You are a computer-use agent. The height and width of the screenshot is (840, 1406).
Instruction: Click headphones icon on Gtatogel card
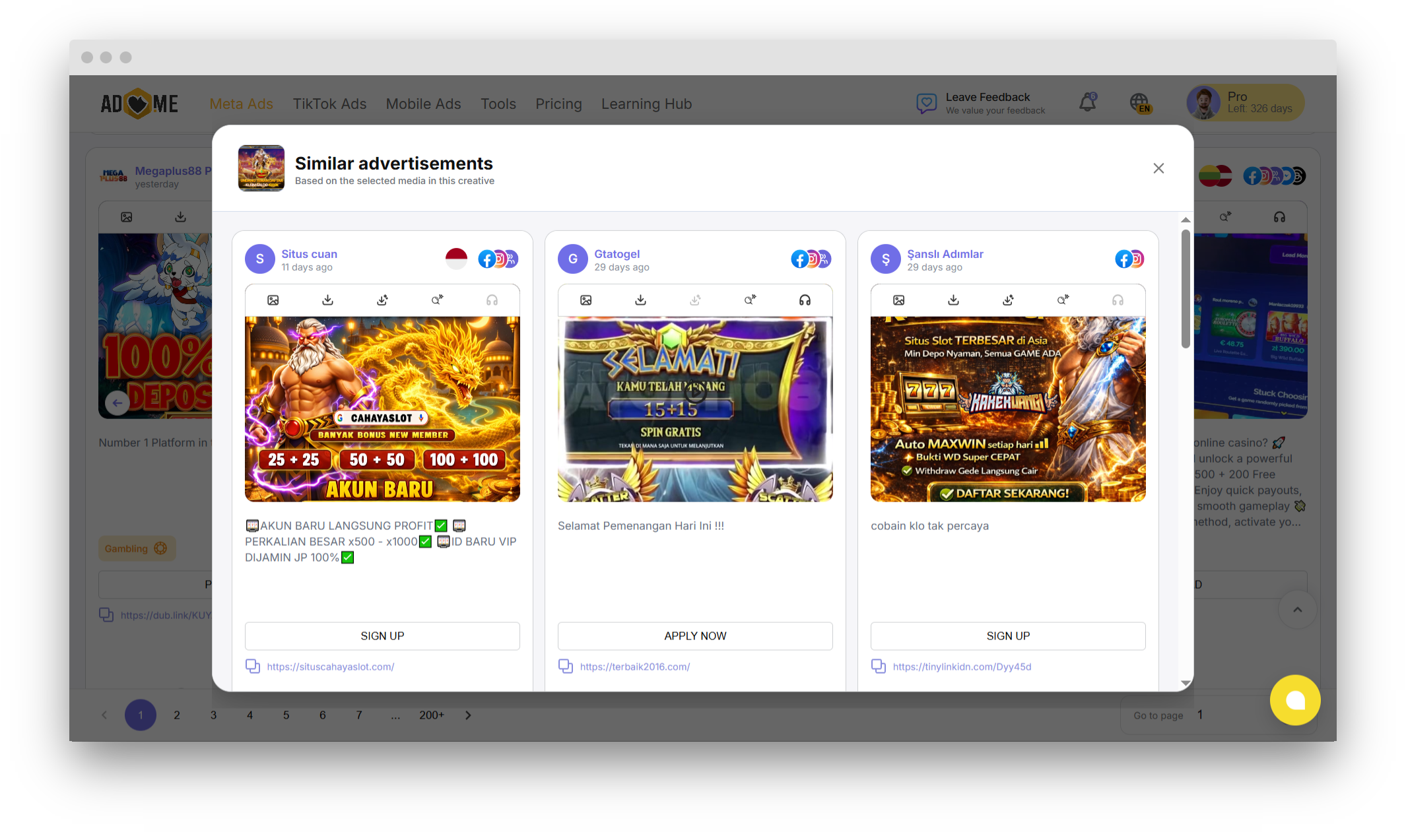pos(805,300)
